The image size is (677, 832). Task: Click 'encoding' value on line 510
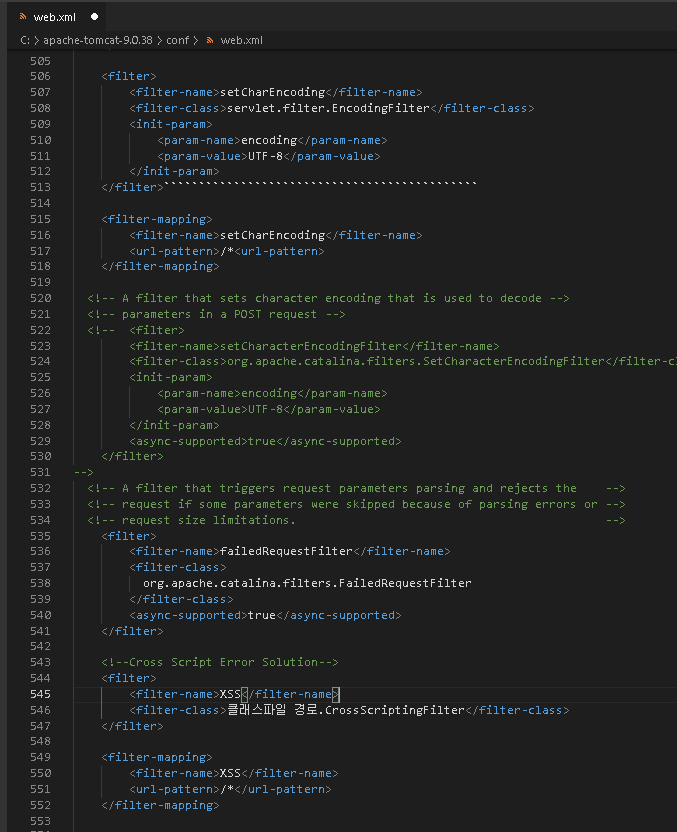269,140
